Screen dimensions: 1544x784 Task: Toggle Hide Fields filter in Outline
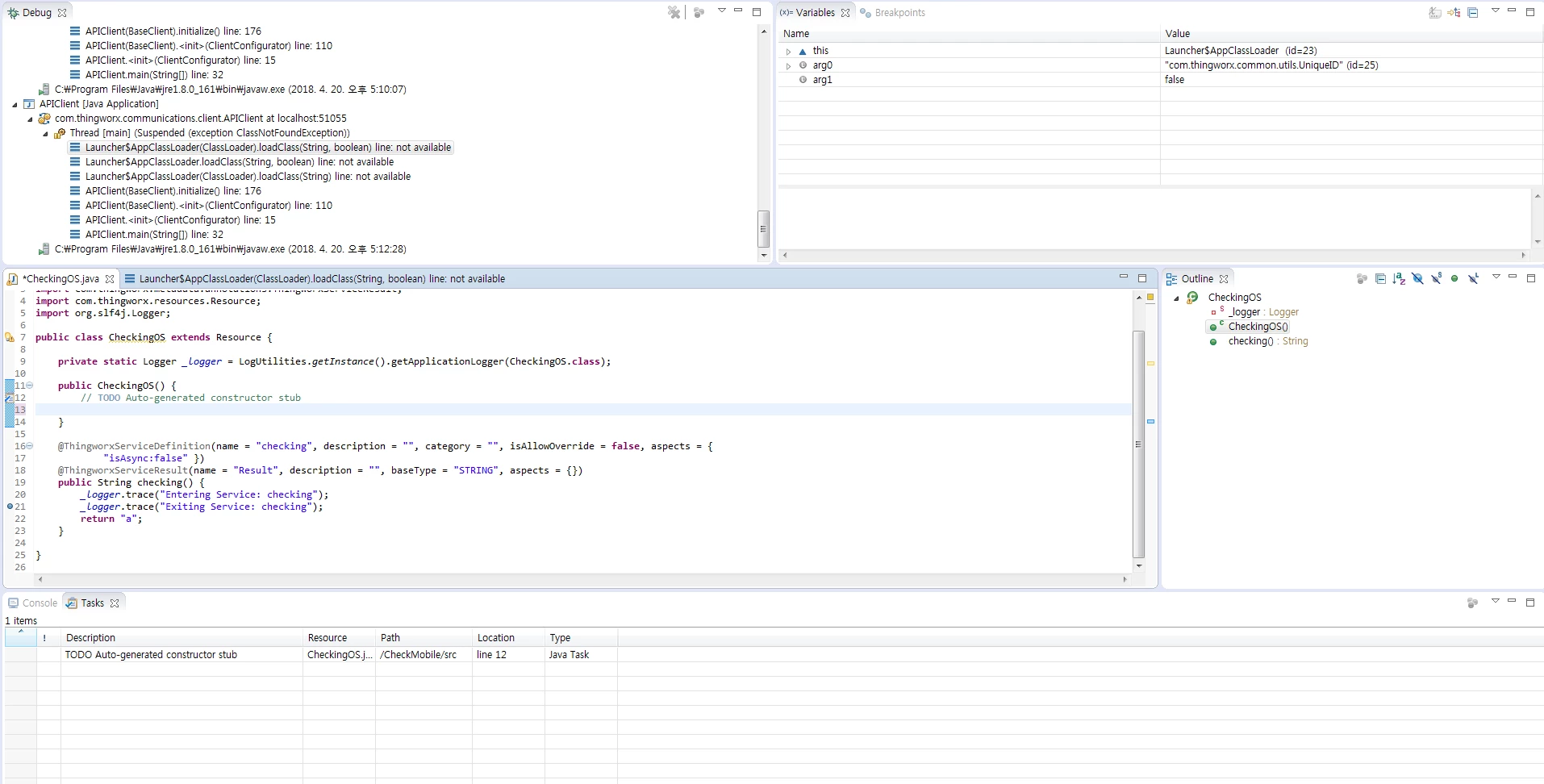pos(1417,278)
